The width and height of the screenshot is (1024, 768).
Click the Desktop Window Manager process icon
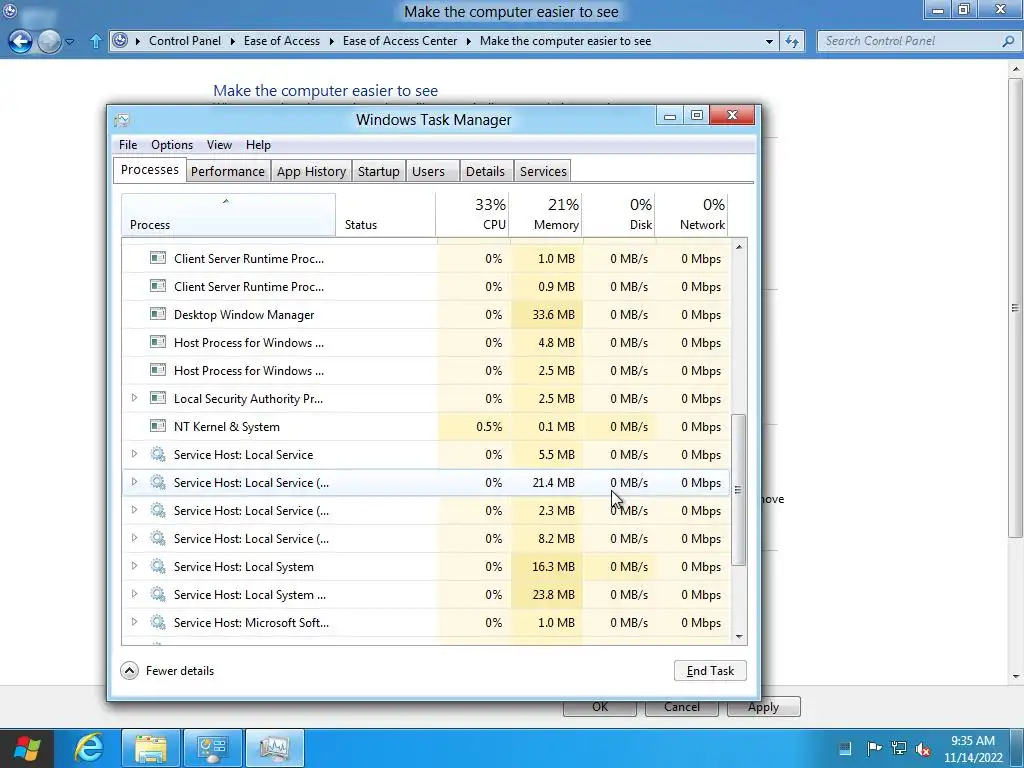158,314
